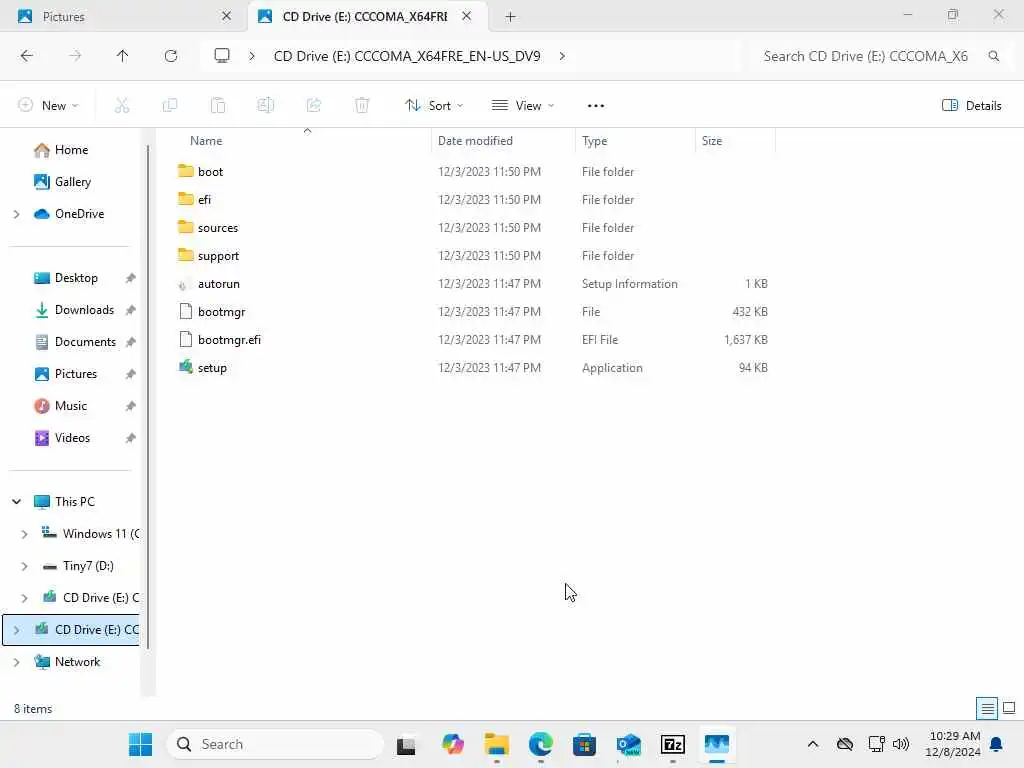The width and height of the screenshot is (1024, 768).
Task: Open the View dropdown menu
Action: pos(523,106)
